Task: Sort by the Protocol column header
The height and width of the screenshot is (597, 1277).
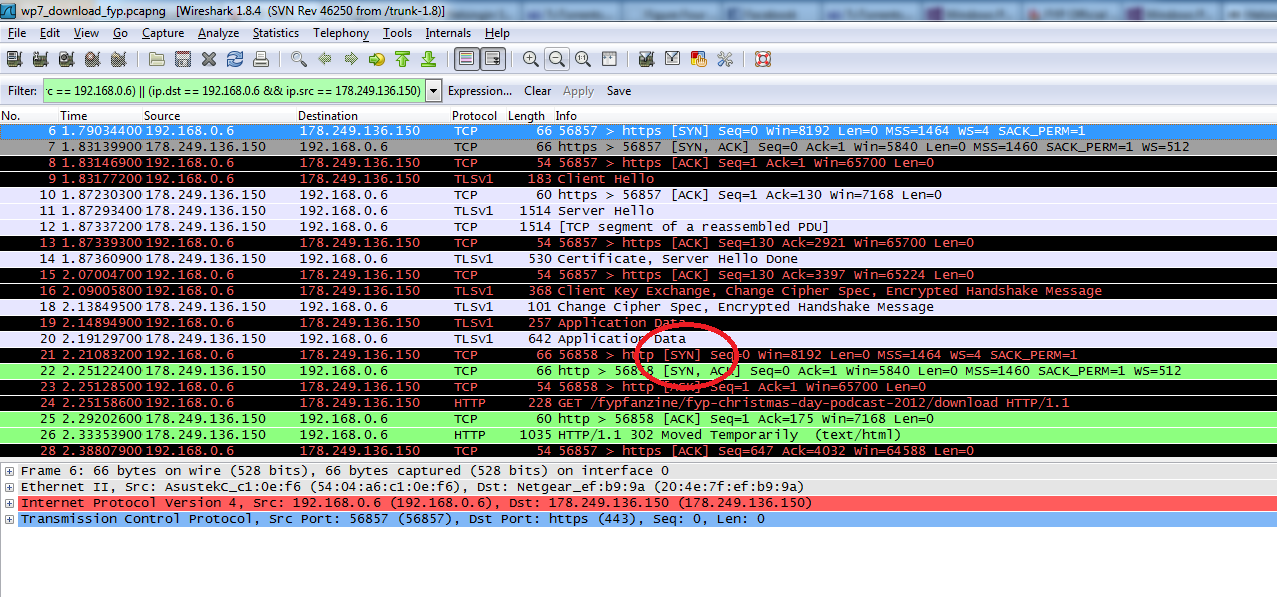Action: click(x=474, y=116)
